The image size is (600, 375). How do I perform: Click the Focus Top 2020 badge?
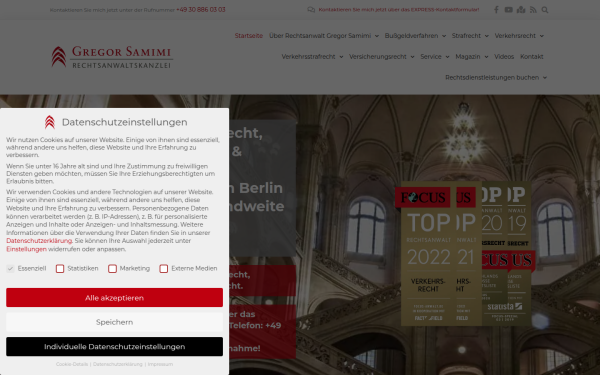tap(494, 254)
